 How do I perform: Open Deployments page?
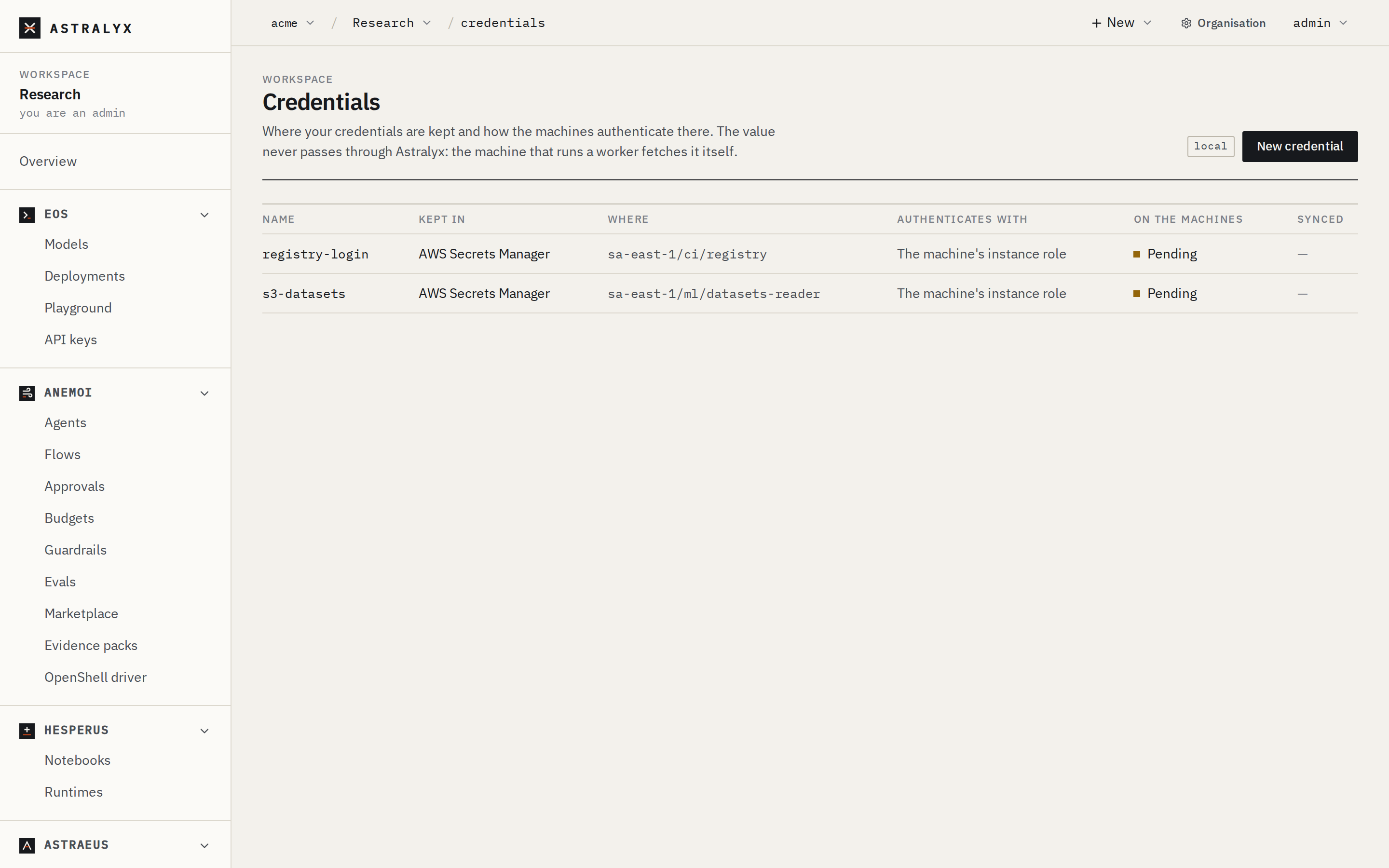[85, 276]
